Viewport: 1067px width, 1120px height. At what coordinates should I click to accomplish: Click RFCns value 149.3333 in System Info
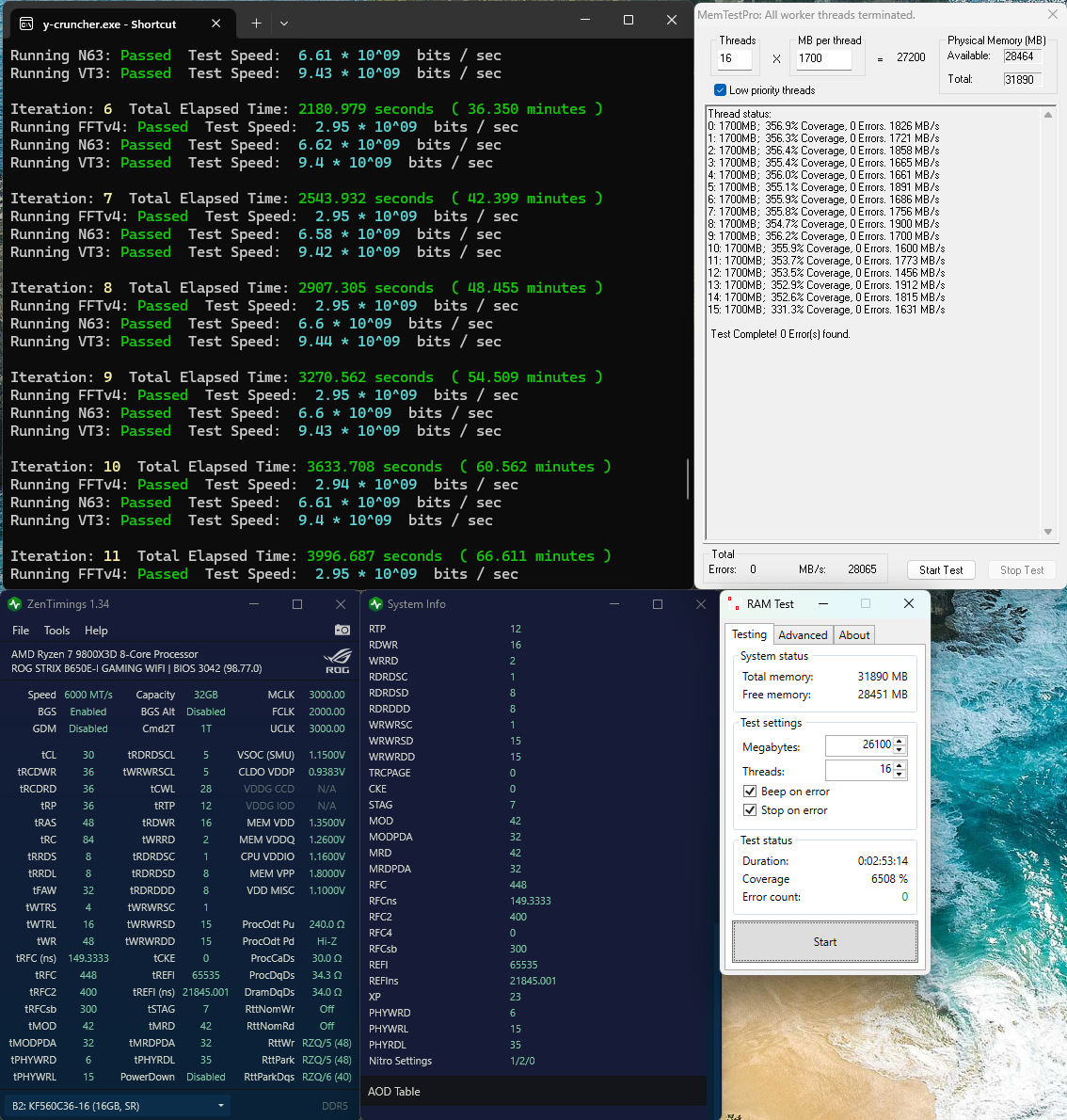click(530, 901)
